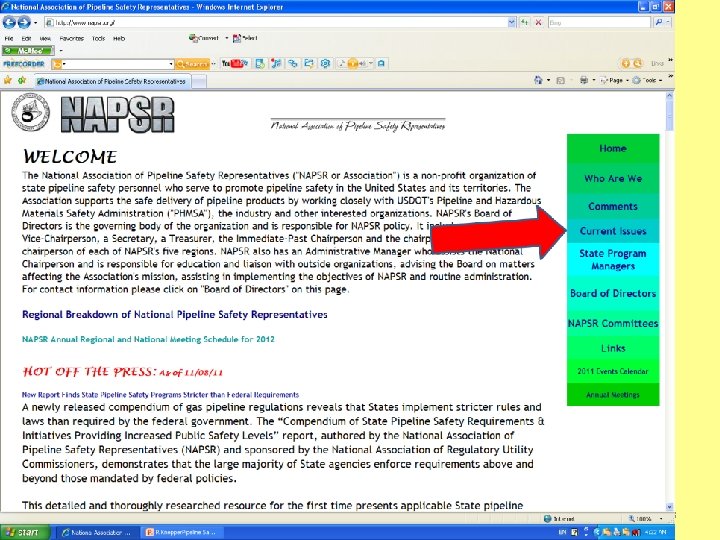
Task: Switch to R.Knepper Pipeline PowerPoint taskbar button
Action: pos(181,533)
